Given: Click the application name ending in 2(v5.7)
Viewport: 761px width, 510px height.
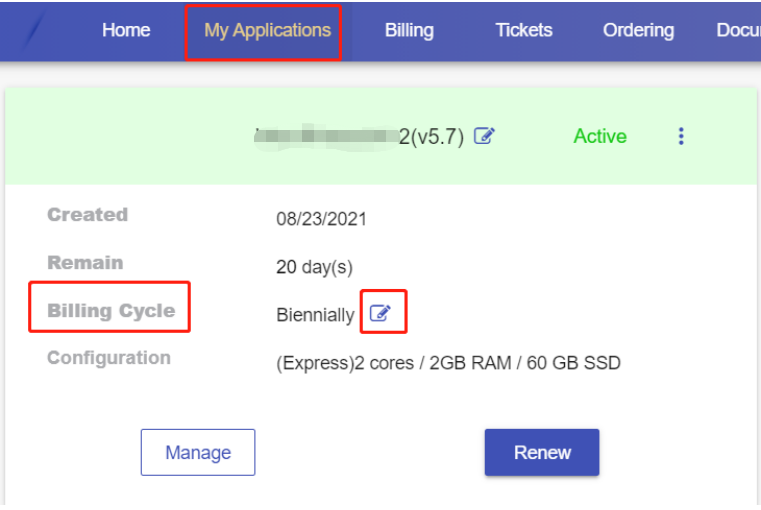Looking at the screenshot, I should (360, 137).
